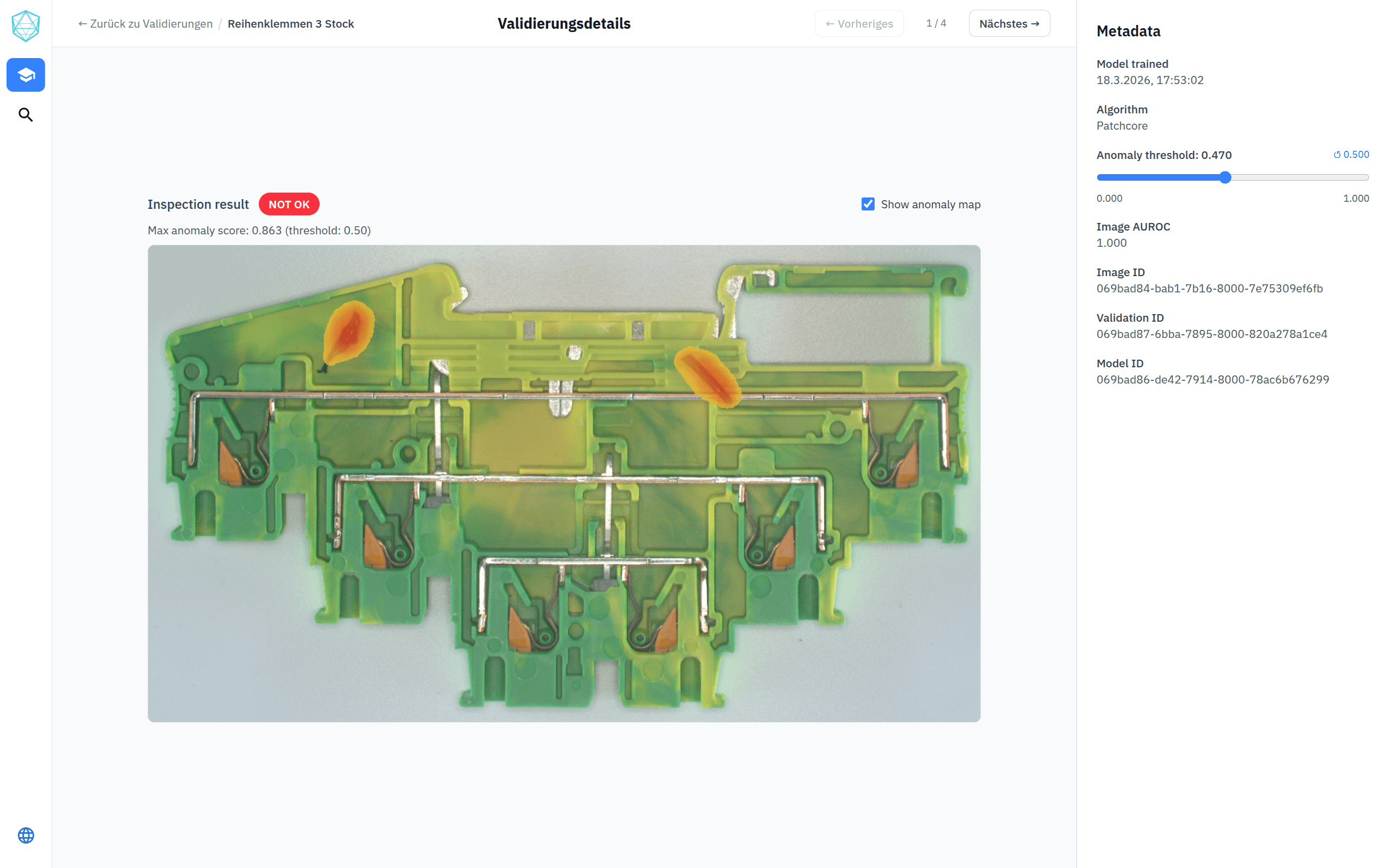Go to next validation with Nächstes
1389x868 pixels.
1009,23
